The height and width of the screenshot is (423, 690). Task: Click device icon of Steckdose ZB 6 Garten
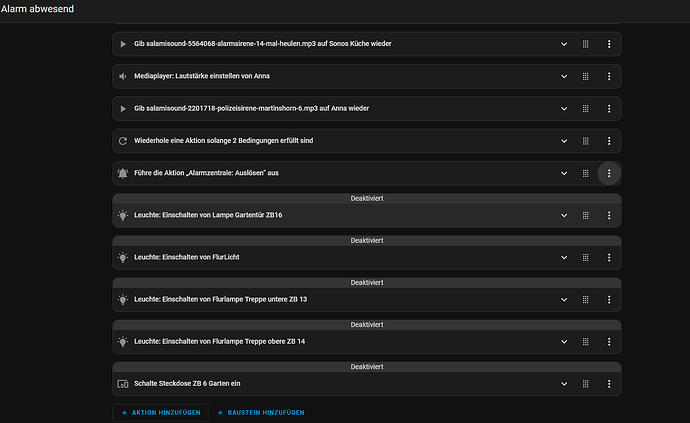123,384
